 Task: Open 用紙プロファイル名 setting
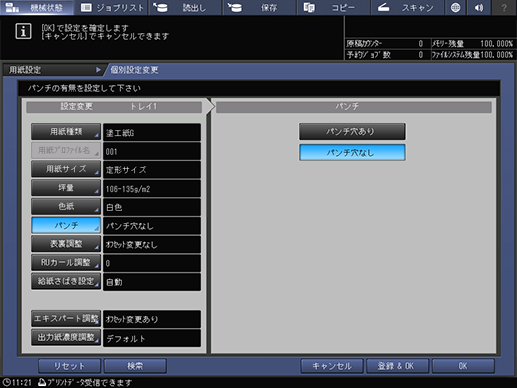66,150
